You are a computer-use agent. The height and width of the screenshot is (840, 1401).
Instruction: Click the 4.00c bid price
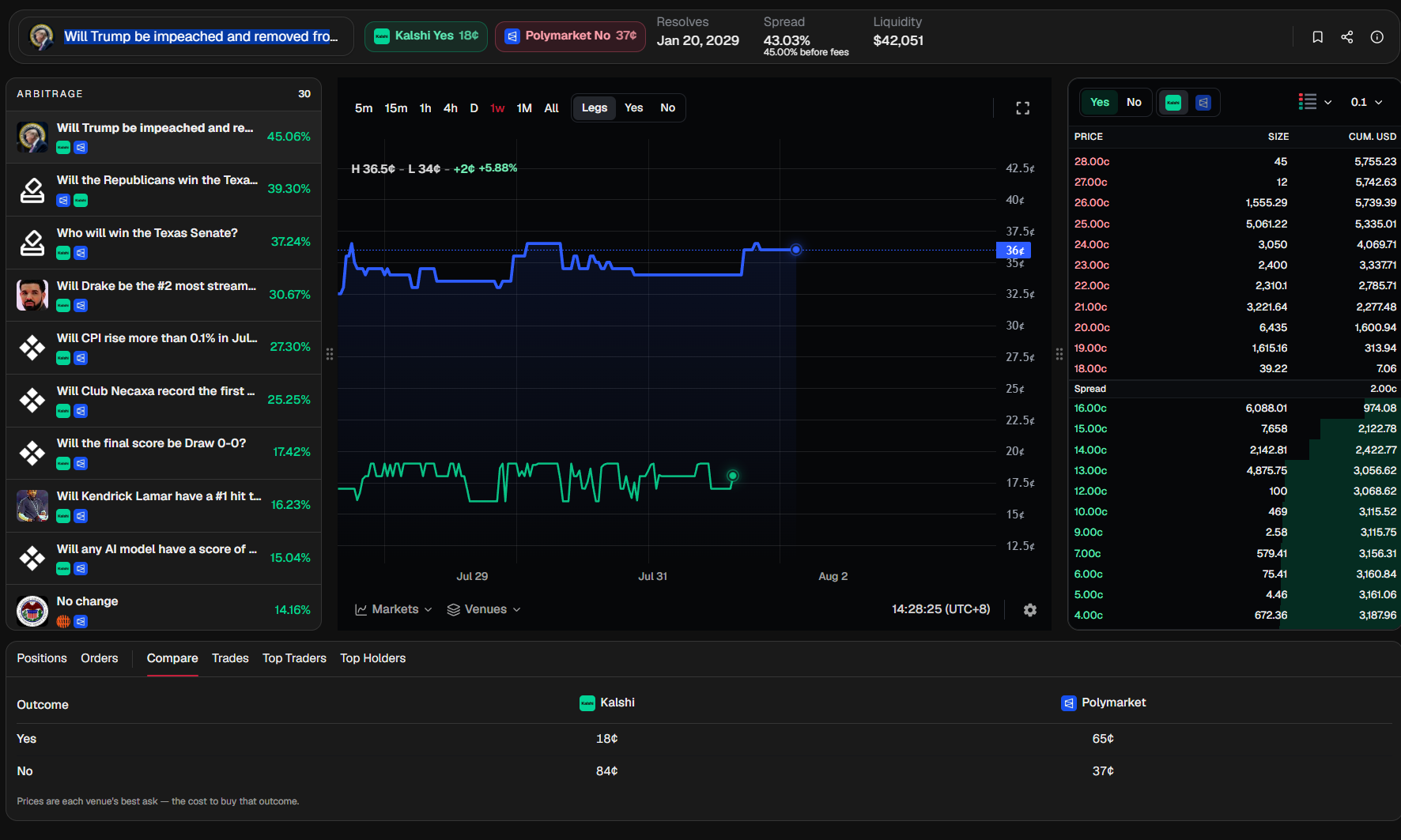(x=1089, y=616)
